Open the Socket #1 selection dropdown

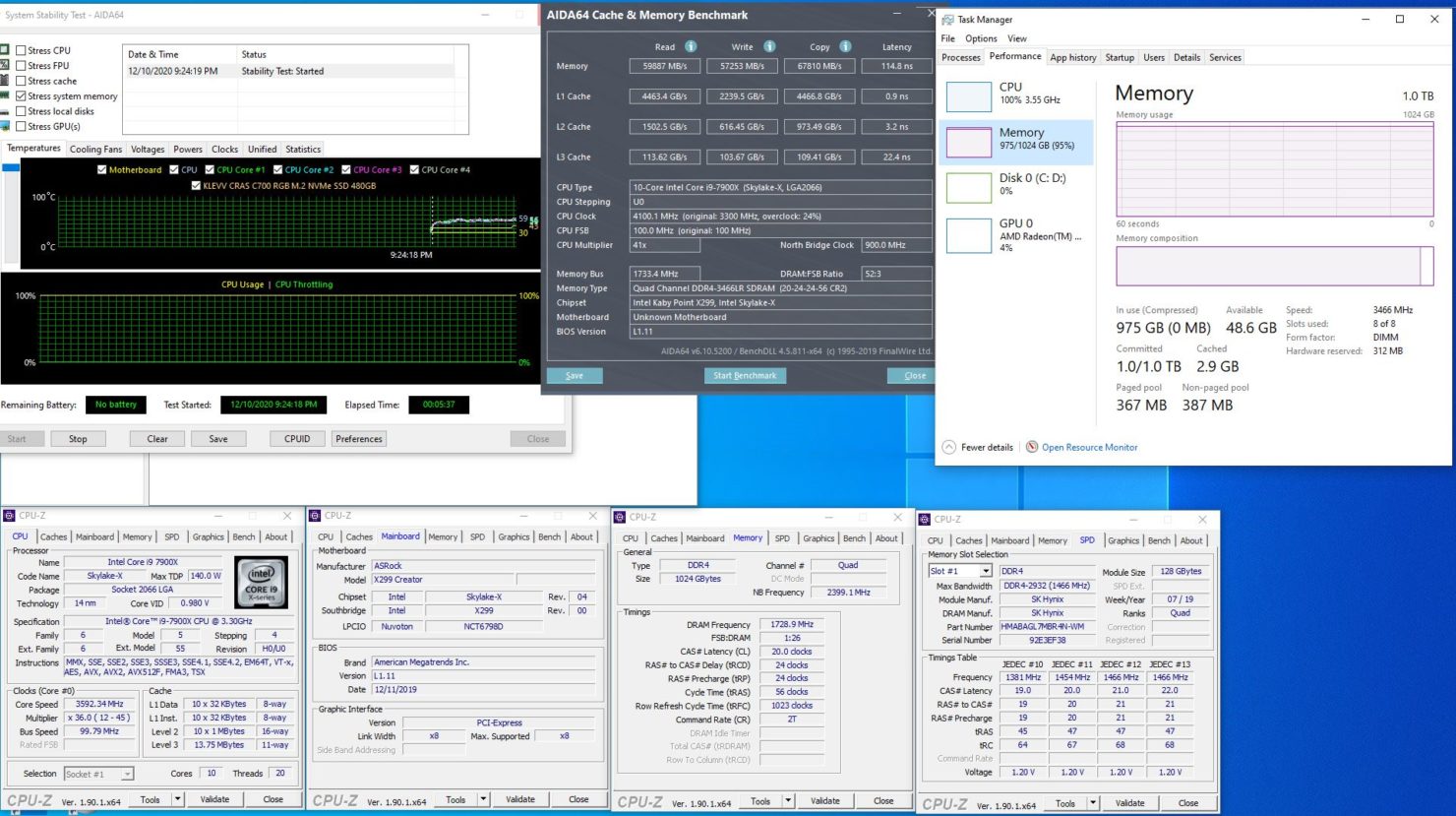tap(127, 774)
